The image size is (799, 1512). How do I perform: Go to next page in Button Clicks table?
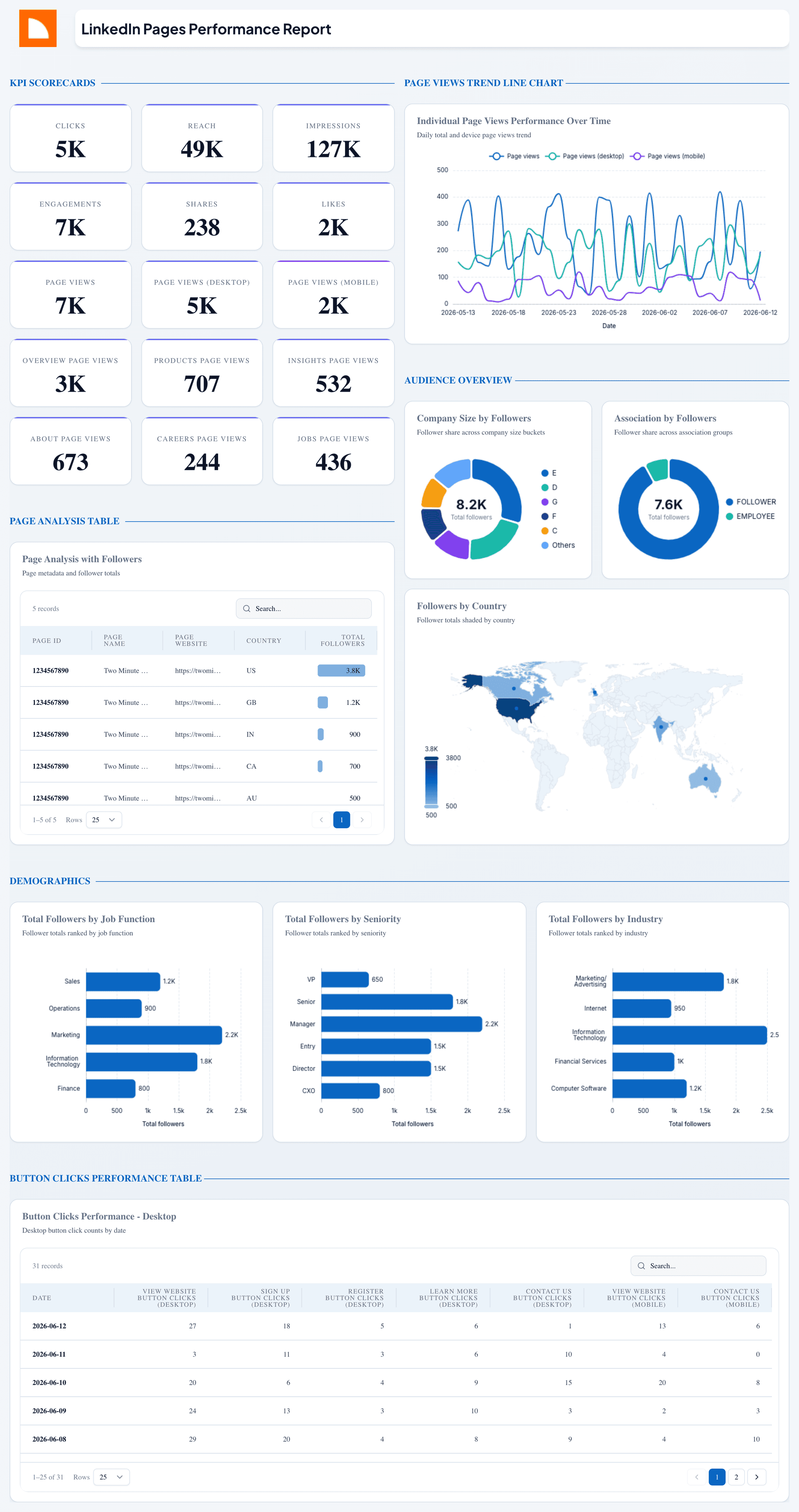pyautogui.click(x=757, y=1477)
